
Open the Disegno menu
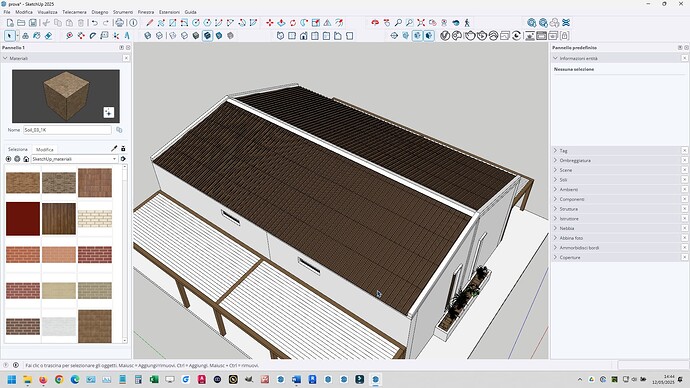(100, 12)
